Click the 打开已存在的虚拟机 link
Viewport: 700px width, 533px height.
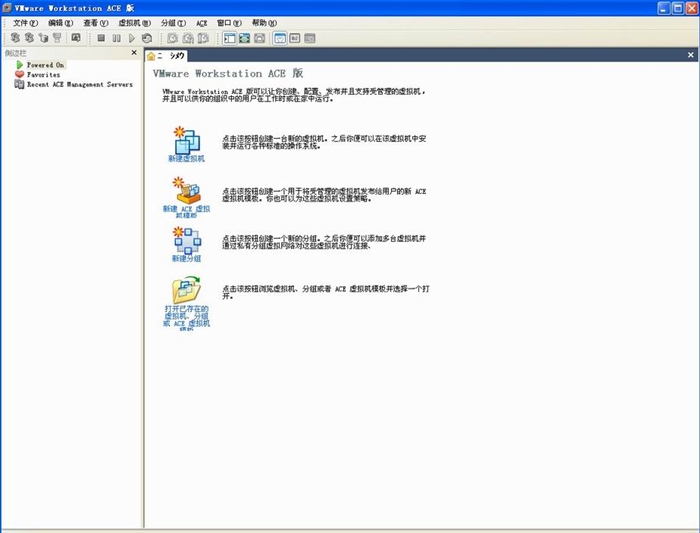[186, 318]
